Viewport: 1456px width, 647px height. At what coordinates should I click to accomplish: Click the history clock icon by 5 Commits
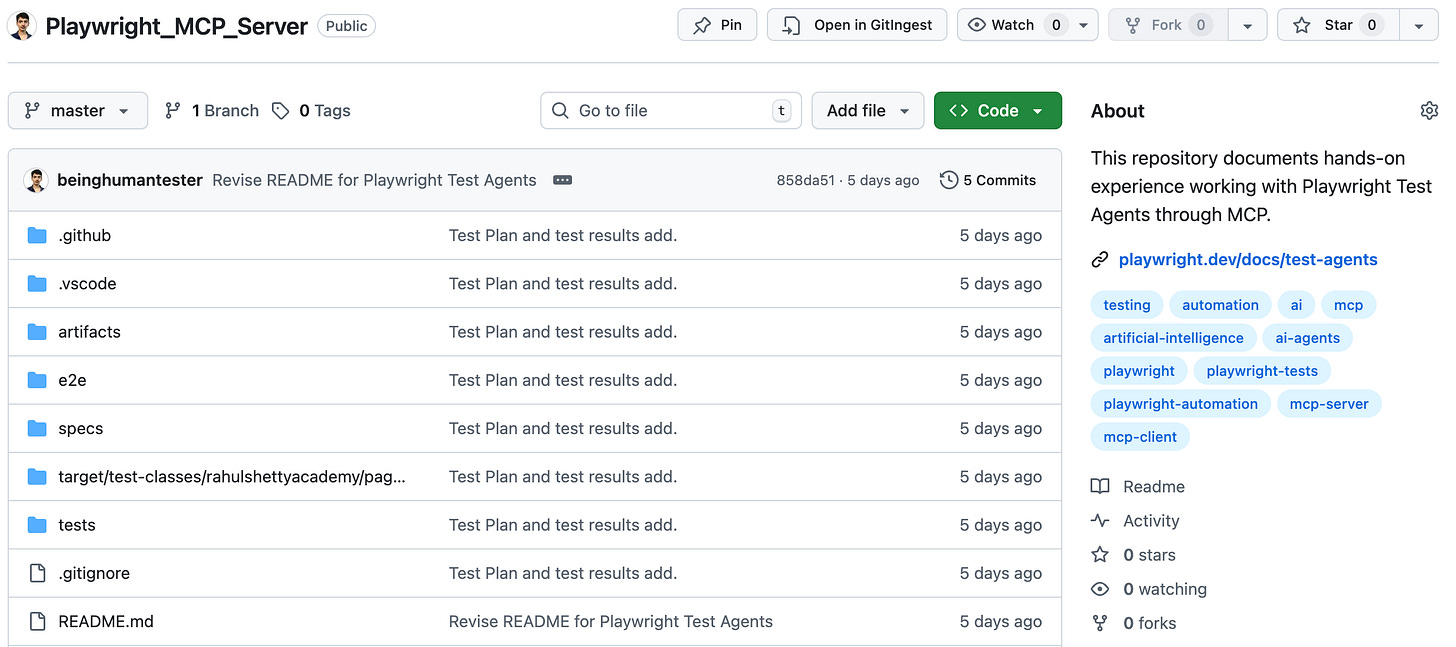[949, 180]
